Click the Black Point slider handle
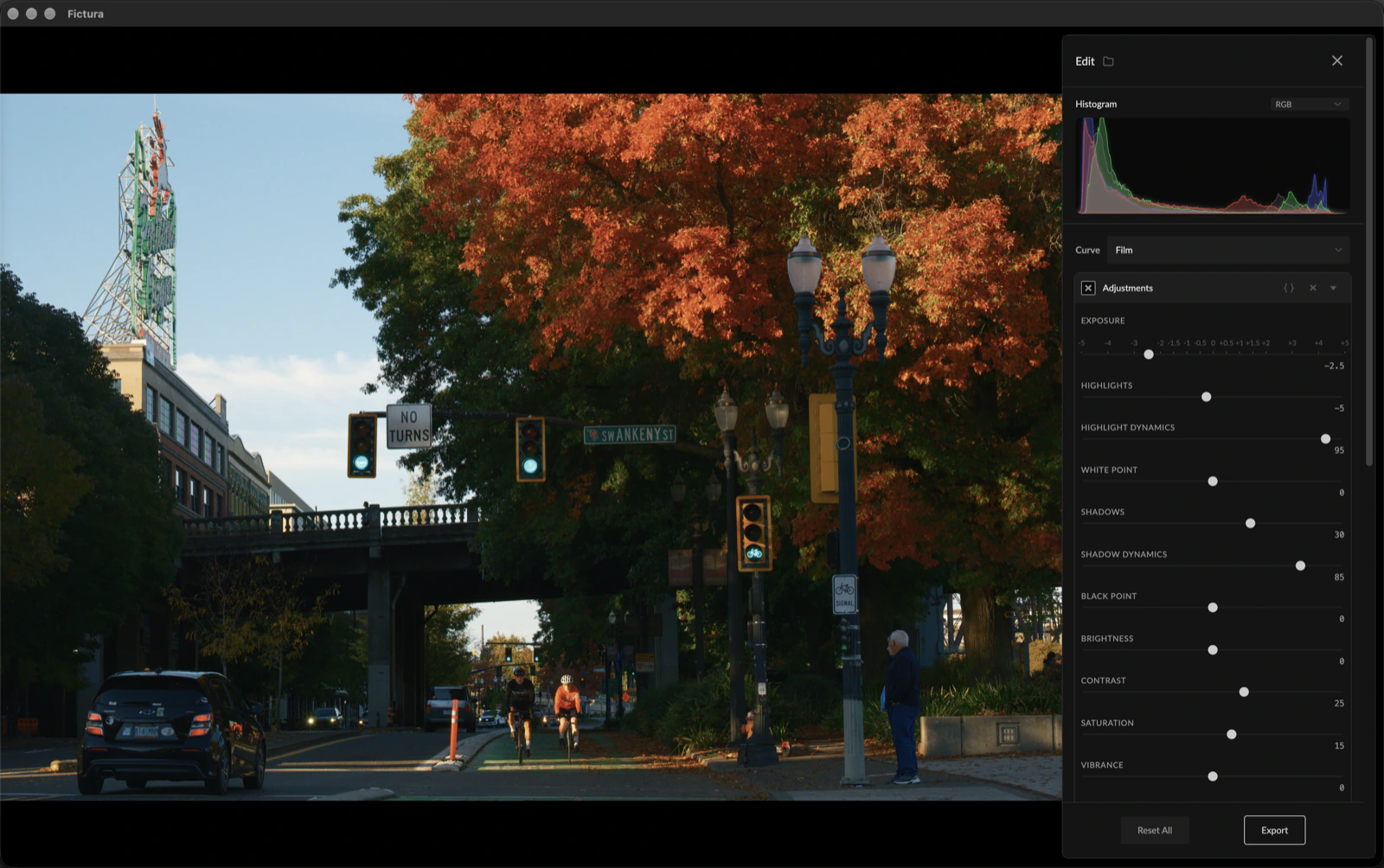 pyautogui.click(x=1213, y=608)
